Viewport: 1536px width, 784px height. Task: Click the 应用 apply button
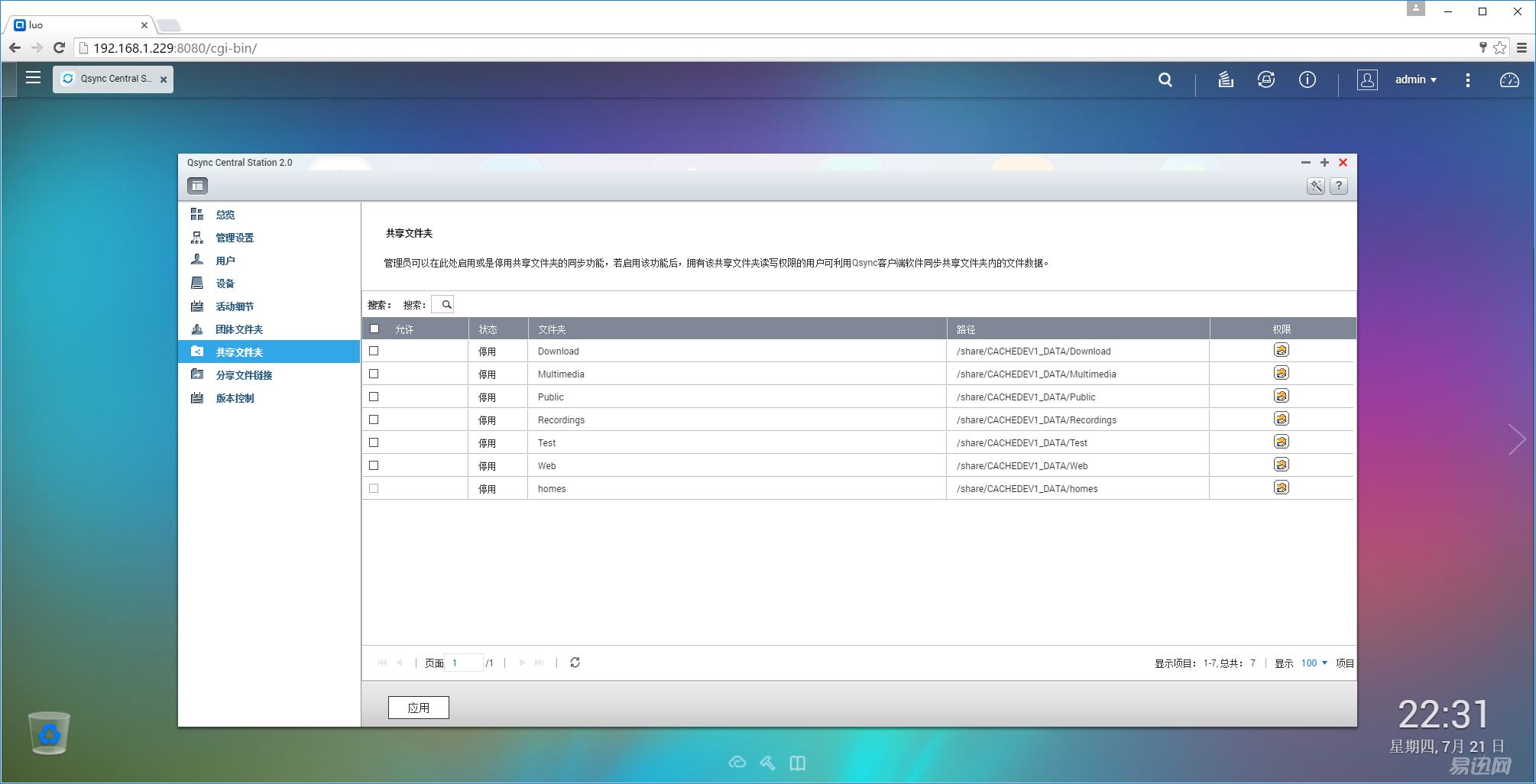pos(418,707)
